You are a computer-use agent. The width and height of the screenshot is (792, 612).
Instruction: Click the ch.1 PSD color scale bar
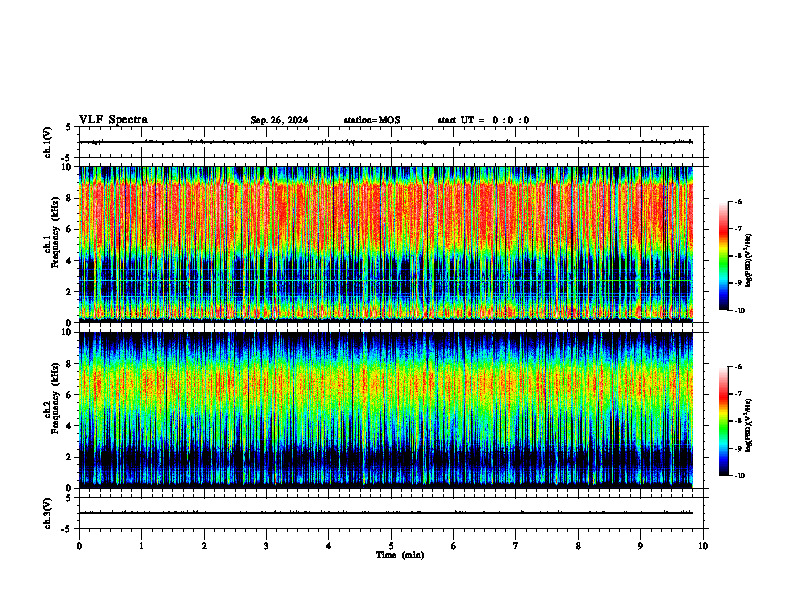[723, 256]
